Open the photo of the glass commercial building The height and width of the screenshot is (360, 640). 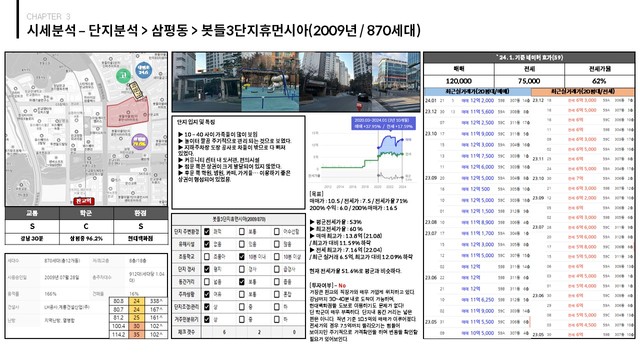click(x=396, y=82)
